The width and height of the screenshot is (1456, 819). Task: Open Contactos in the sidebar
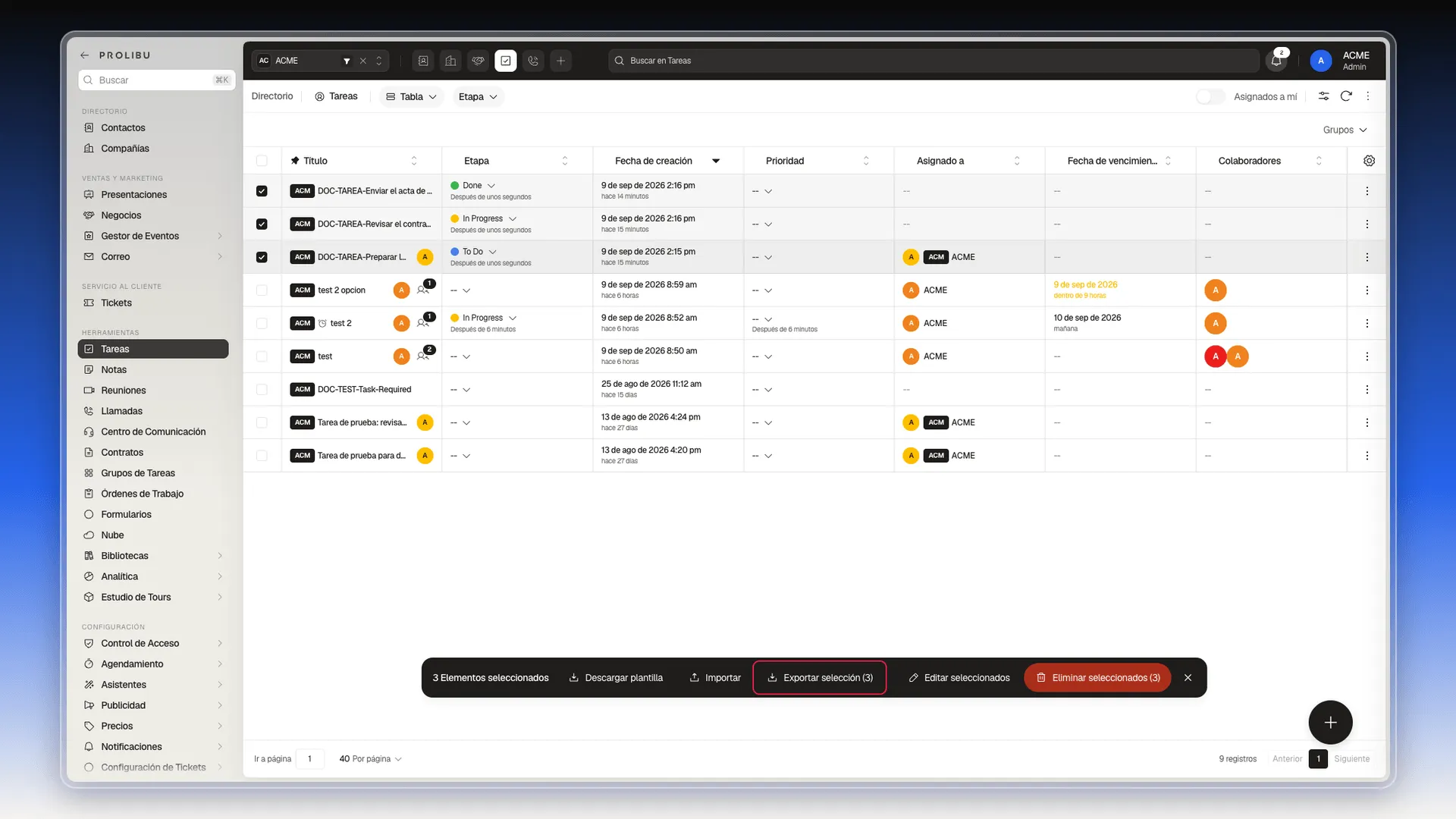(x=153, y=128)
